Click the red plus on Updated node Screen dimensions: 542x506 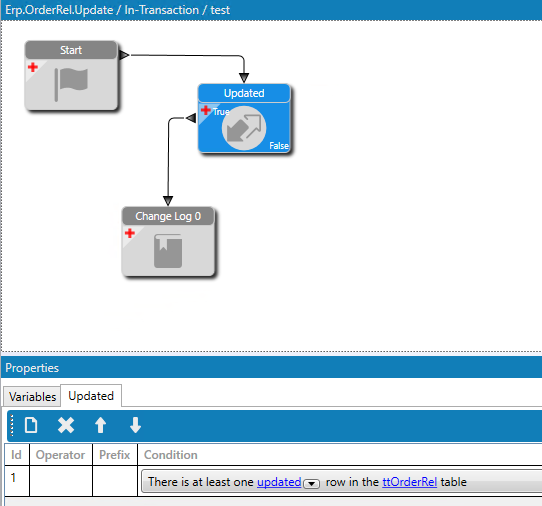tap(206, 110)
